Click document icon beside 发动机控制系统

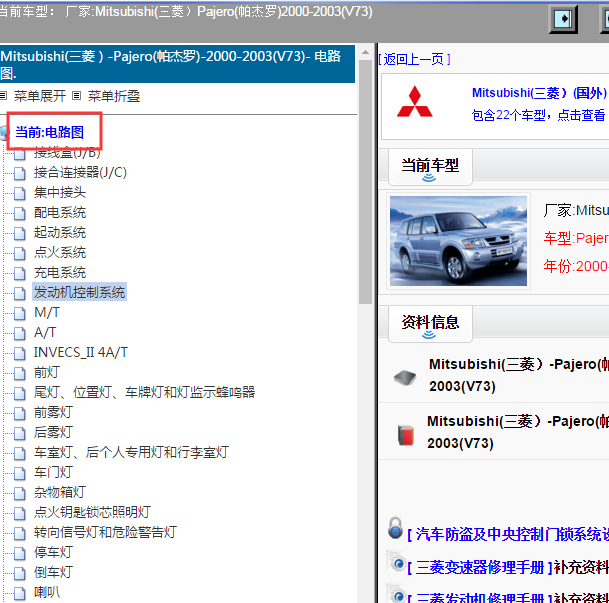click(x=20, y=293)
